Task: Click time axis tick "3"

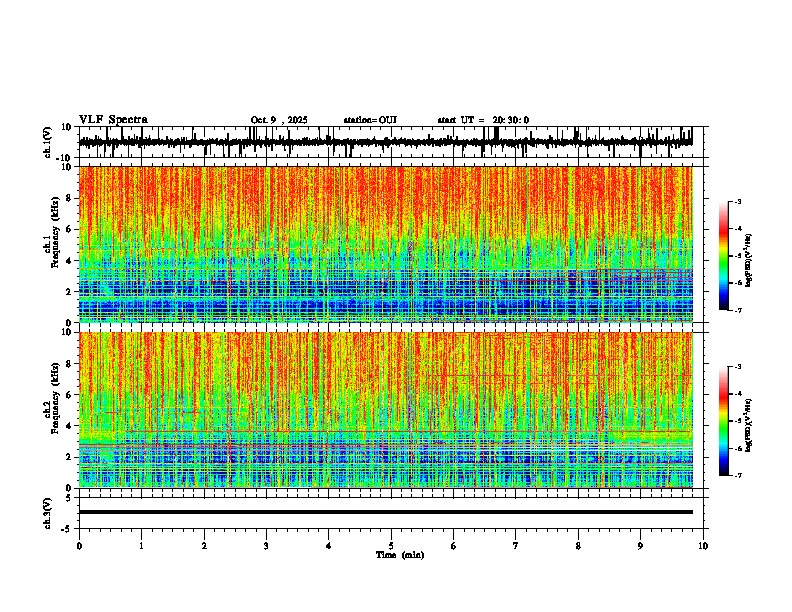Action: (266, 546)
